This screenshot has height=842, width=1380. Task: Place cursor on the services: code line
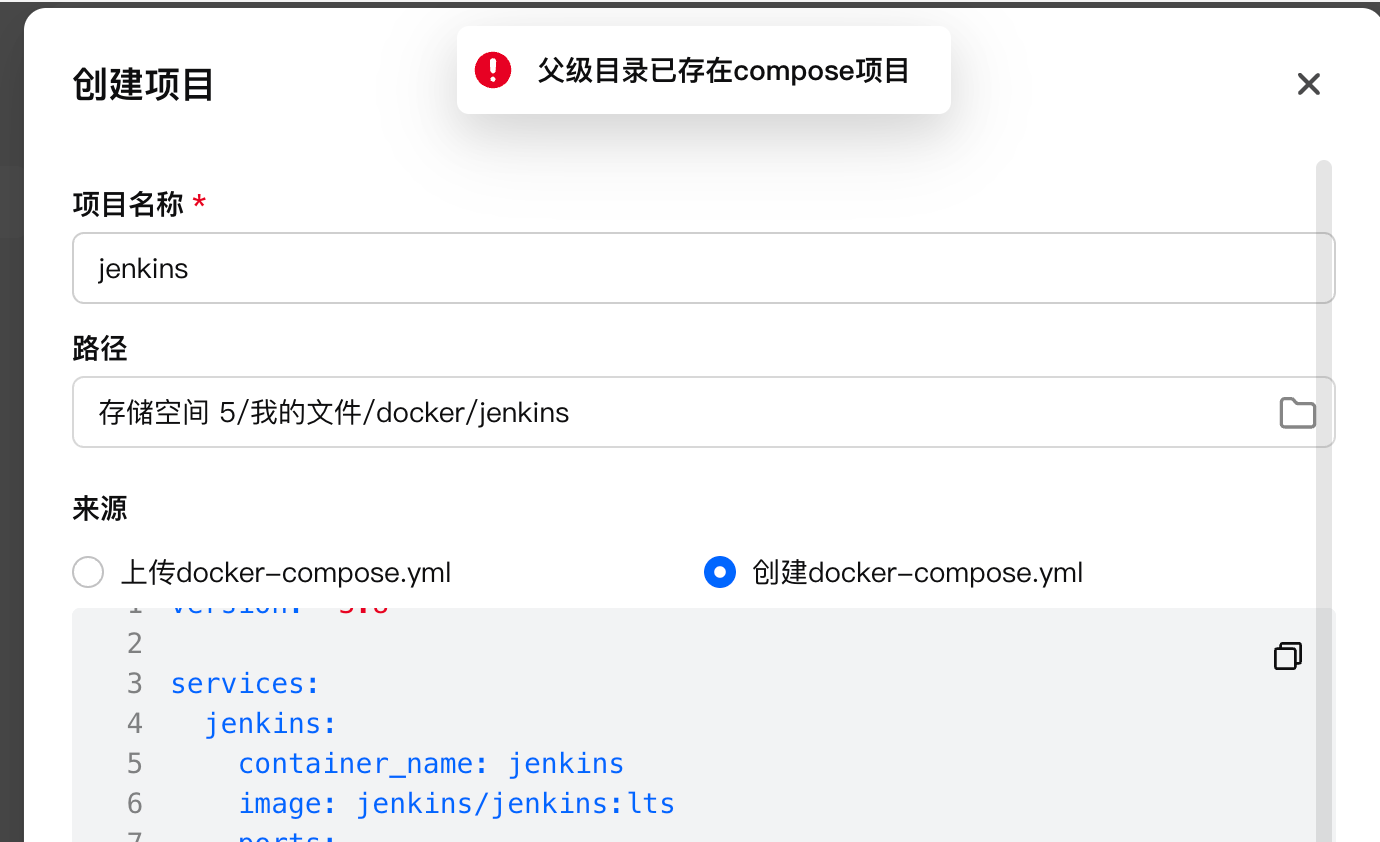[245, 683]
